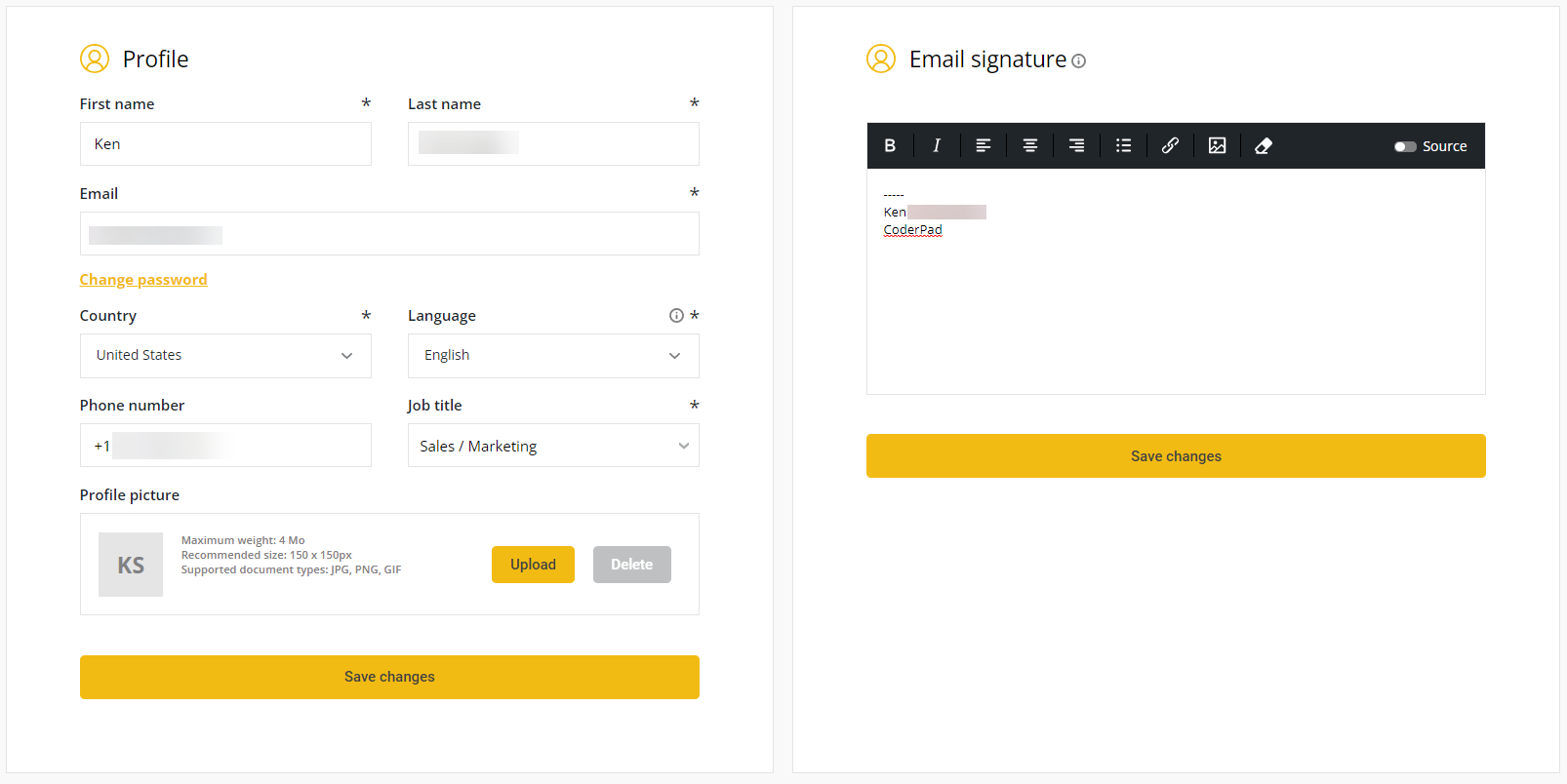Toggle the Source view switch
The image size is (1567, 784).
pyautogui.click(x=1405, y=146)
